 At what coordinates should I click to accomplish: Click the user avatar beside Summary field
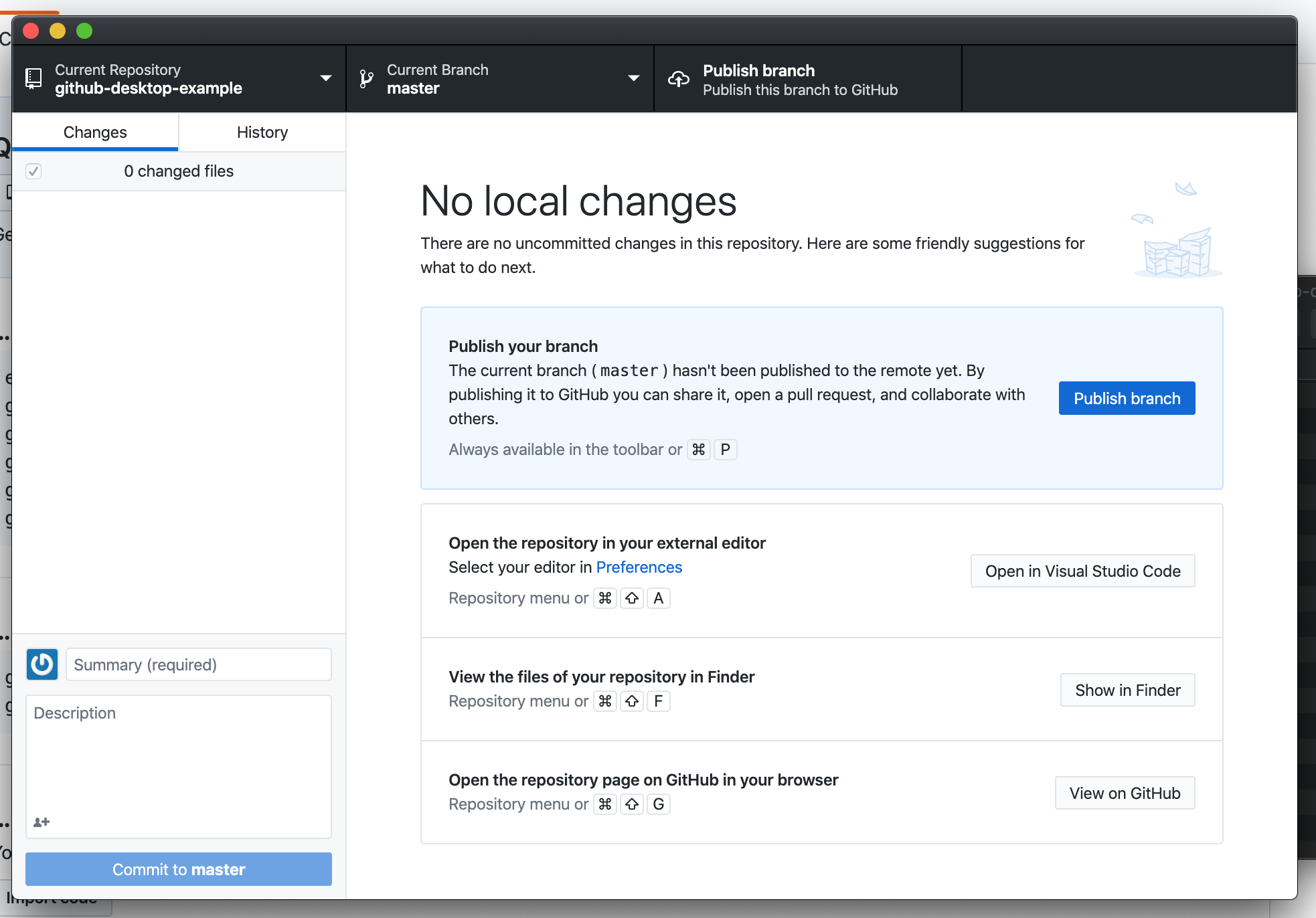pos(42,664)
